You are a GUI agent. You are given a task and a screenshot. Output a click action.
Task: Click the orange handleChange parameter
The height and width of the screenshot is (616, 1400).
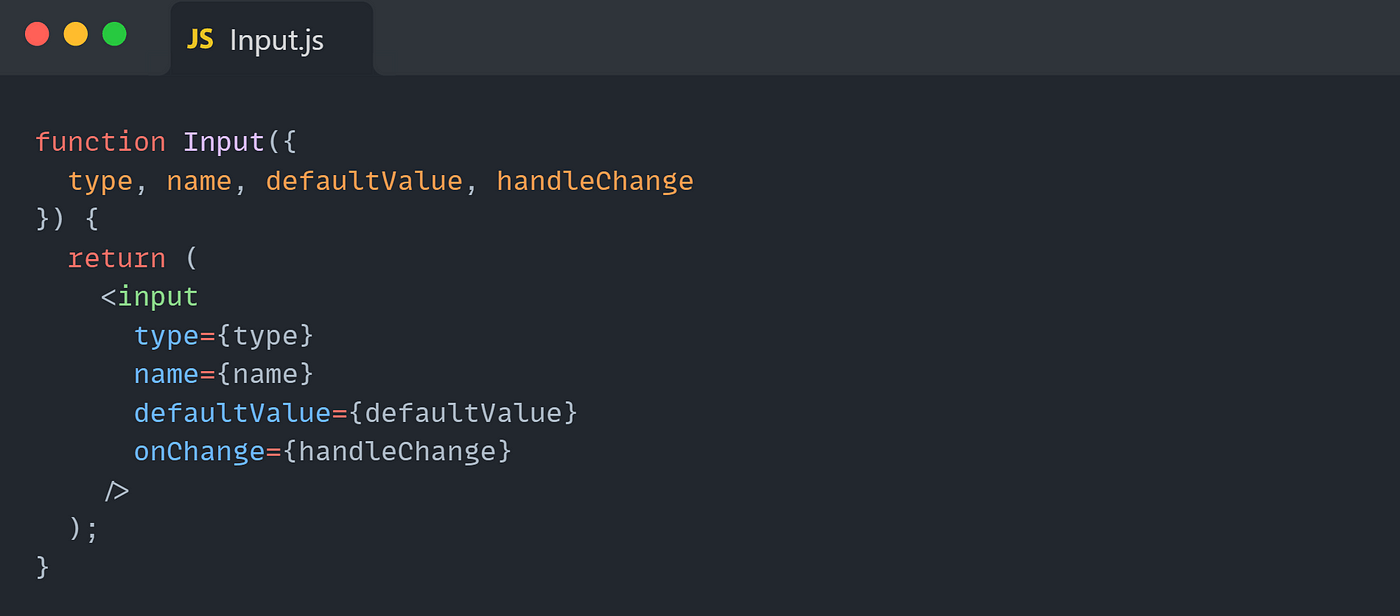tap(595, 181)
